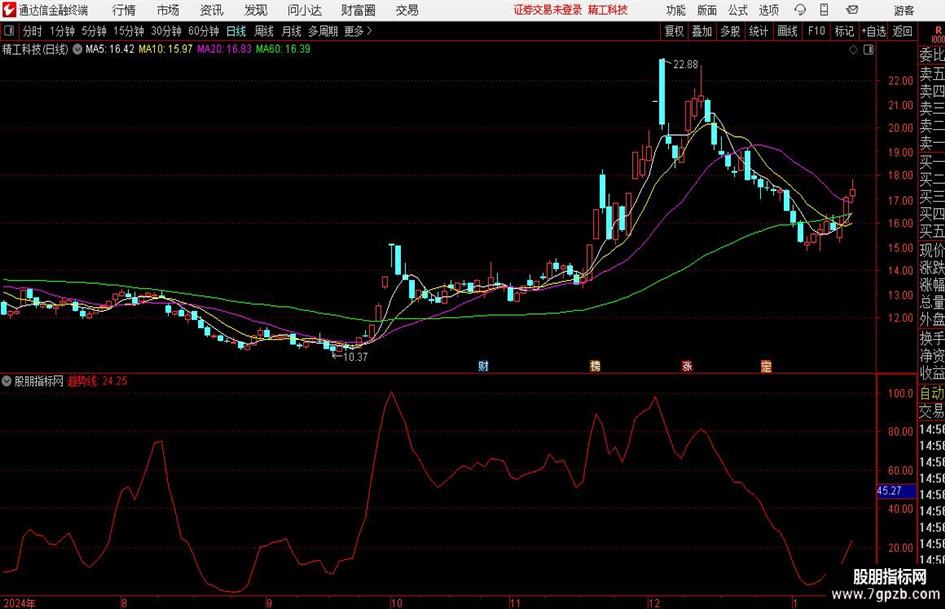
Task: Switch to 周线 weekly tab
Action: 264,31
